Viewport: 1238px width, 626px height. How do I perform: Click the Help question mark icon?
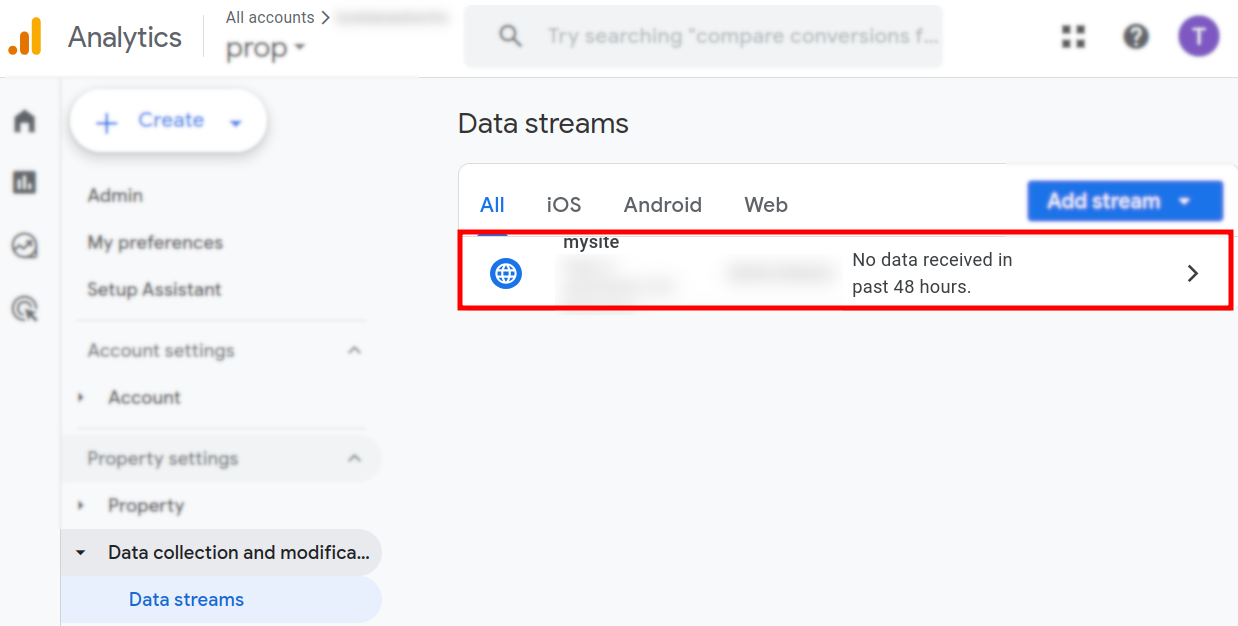(1135, 37)
